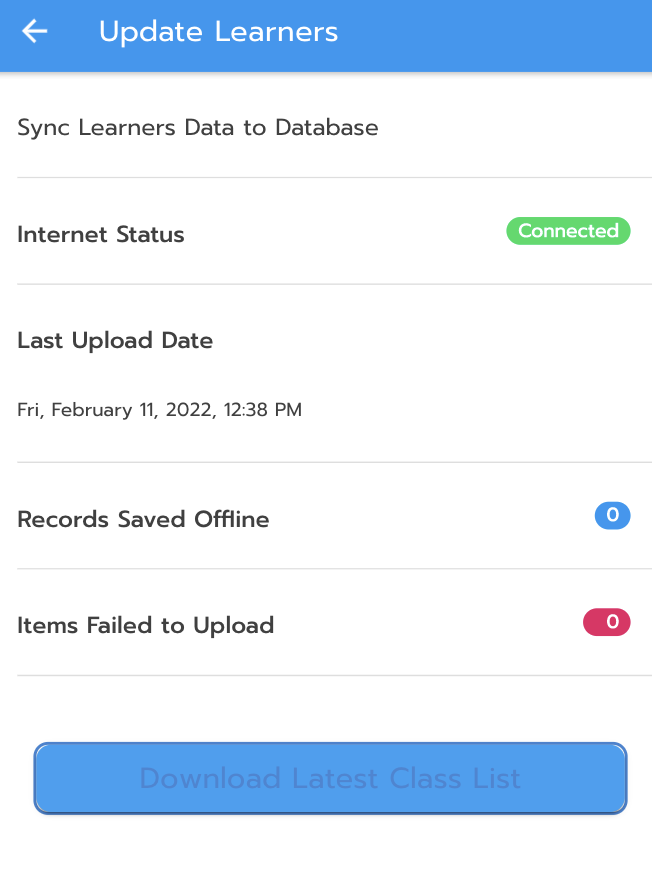Image resolution: width=652 pixels, height=876 pixels.
Task: Click the word Upload in Items Failed label
Action: 233,626
